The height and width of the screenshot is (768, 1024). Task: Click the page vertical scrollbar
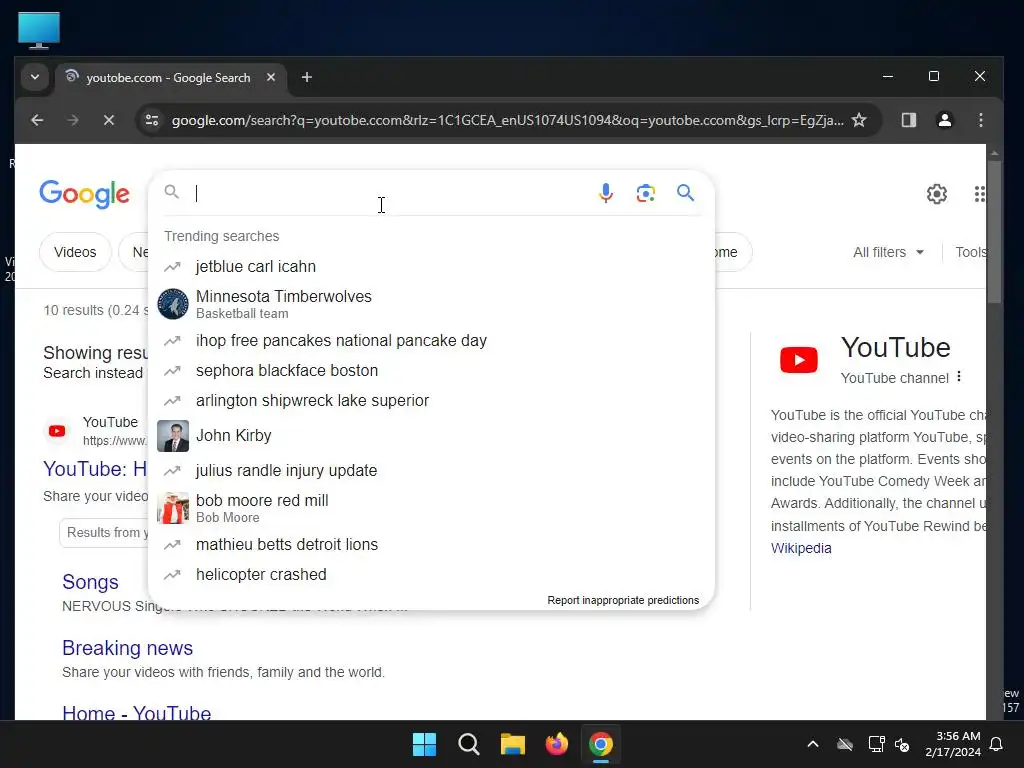tap(994, 232)
